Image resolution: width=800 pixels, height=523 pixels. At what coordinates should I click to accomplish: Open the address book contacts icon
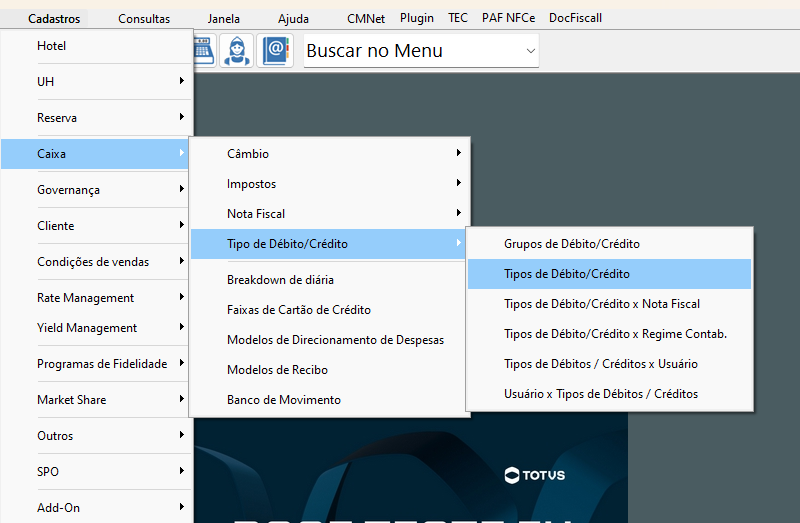(276, 50)
